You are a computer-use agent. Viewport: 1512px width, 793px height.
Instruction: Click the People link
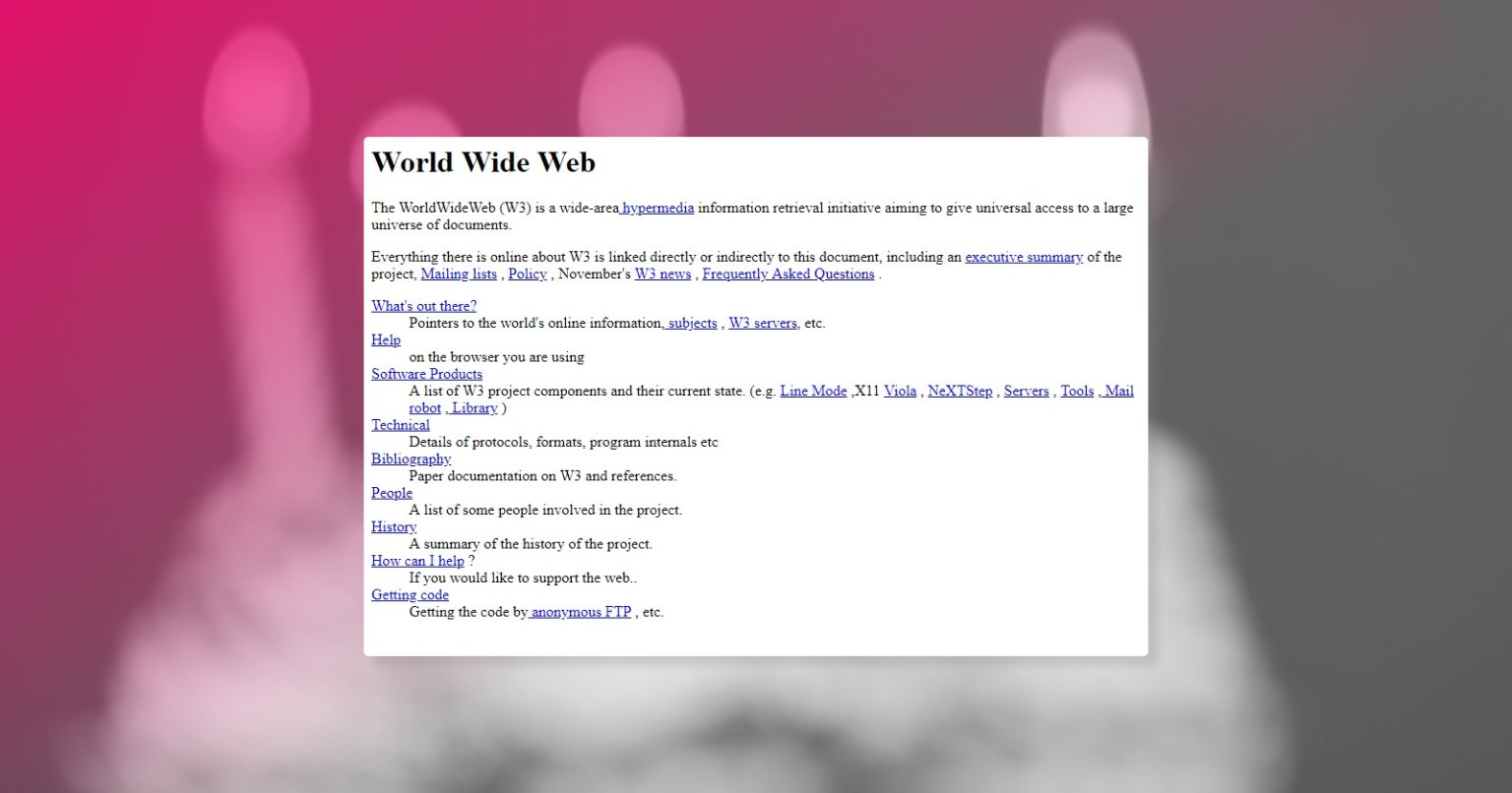392,493
